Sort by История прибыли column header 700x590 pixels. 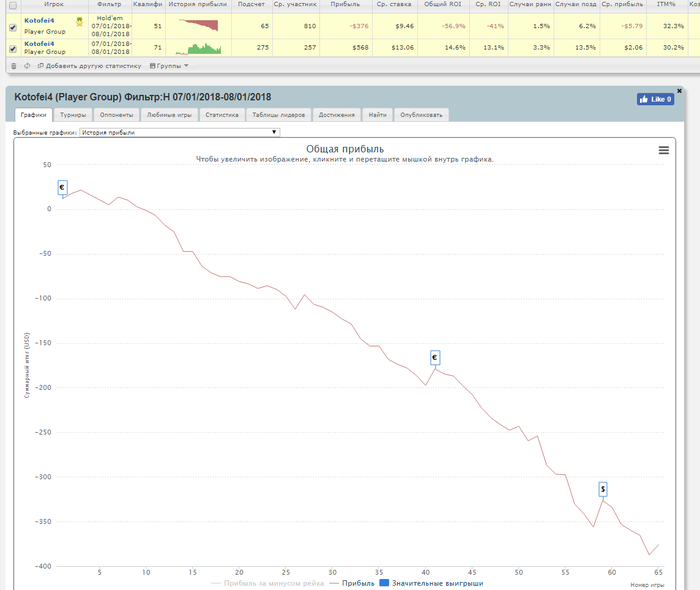198,4
